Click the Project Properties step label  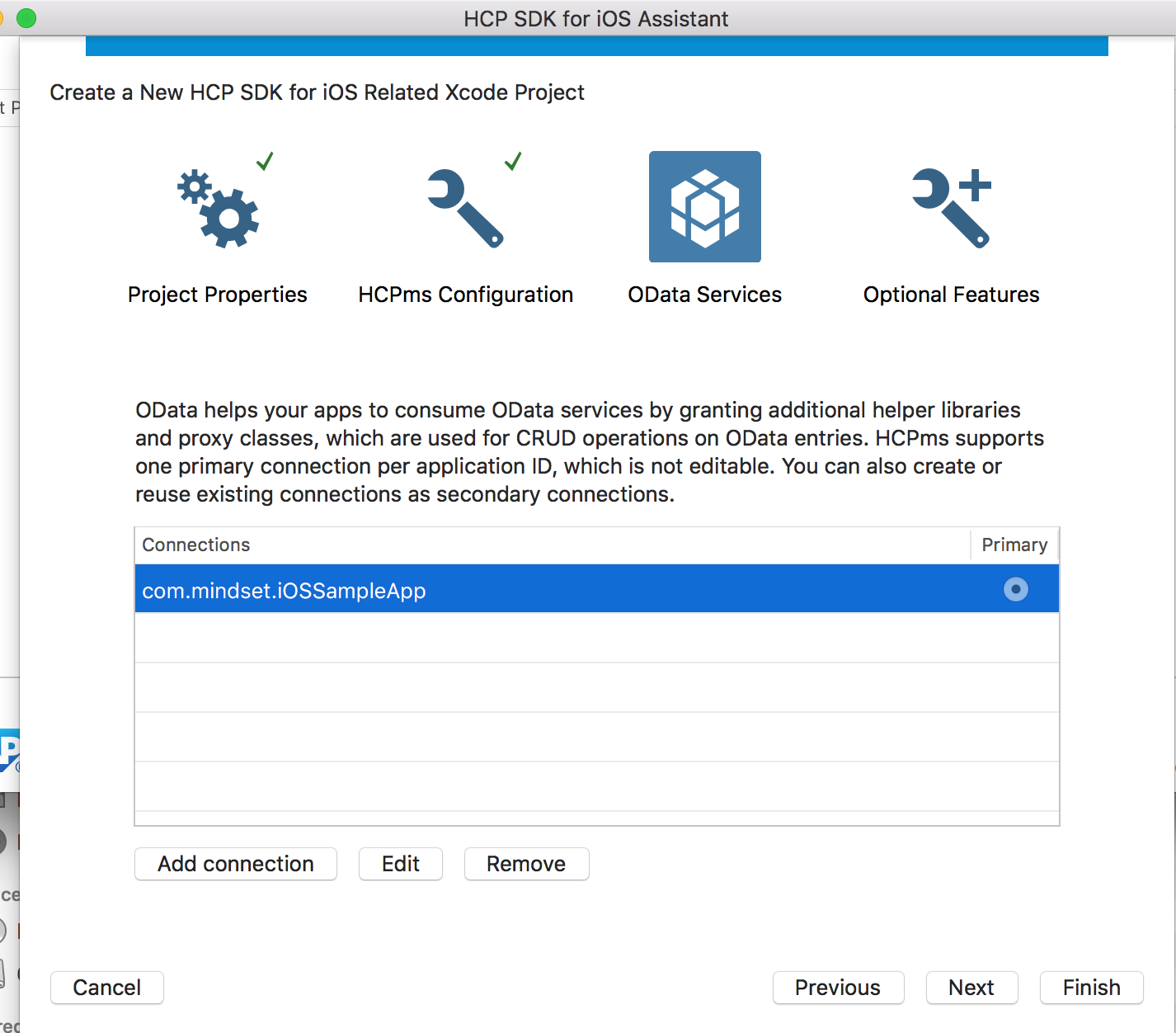218,295
